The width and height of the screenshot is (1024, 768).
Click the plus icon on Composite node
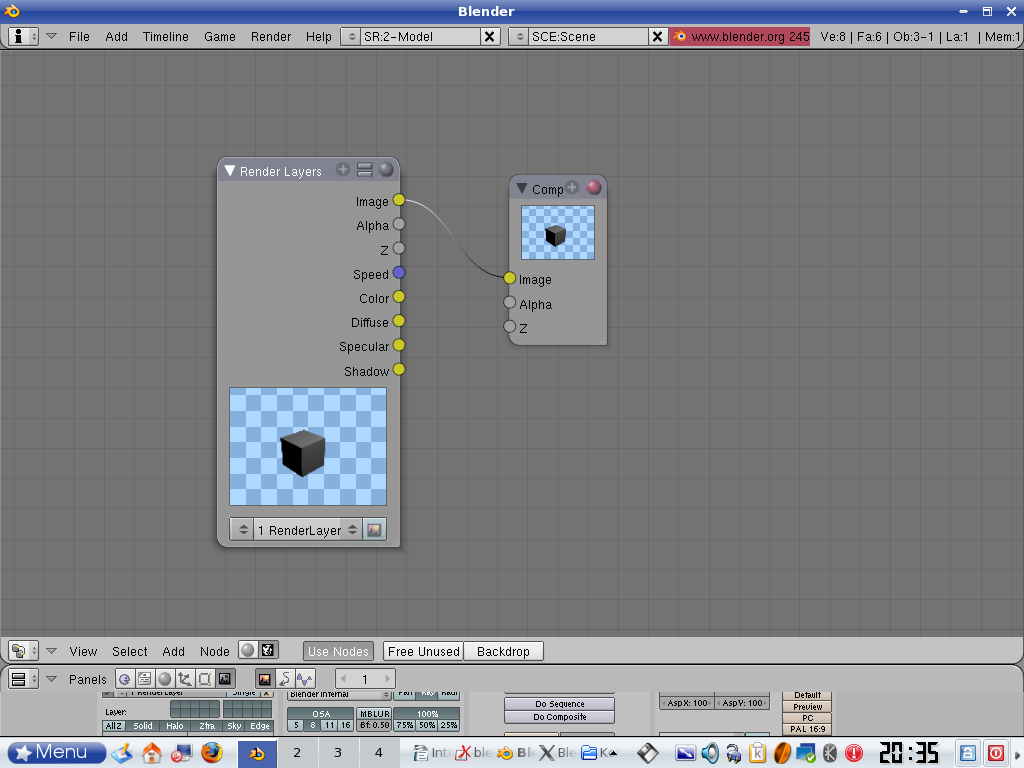(572, 188)
